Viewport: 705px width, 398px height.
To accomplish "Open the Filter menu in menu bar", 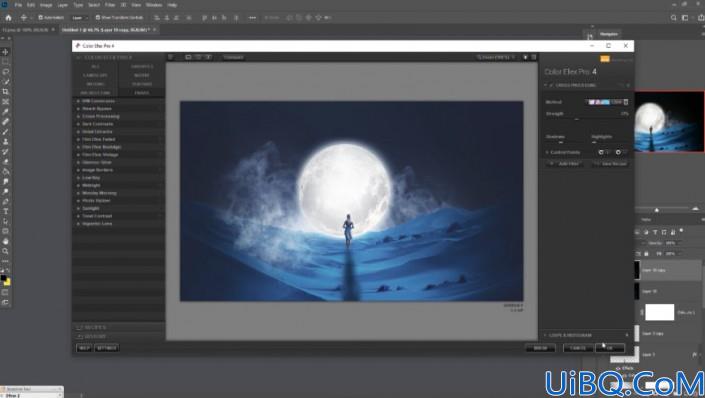I will [110, 5].
